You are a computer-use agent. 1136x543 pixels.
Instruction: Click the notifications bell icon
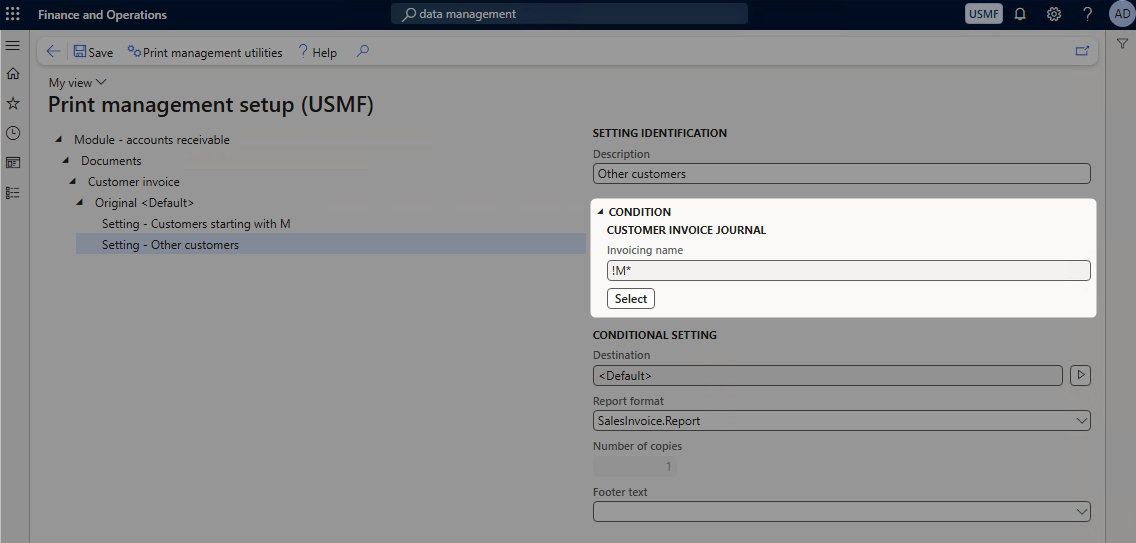tap(1020, 14)
